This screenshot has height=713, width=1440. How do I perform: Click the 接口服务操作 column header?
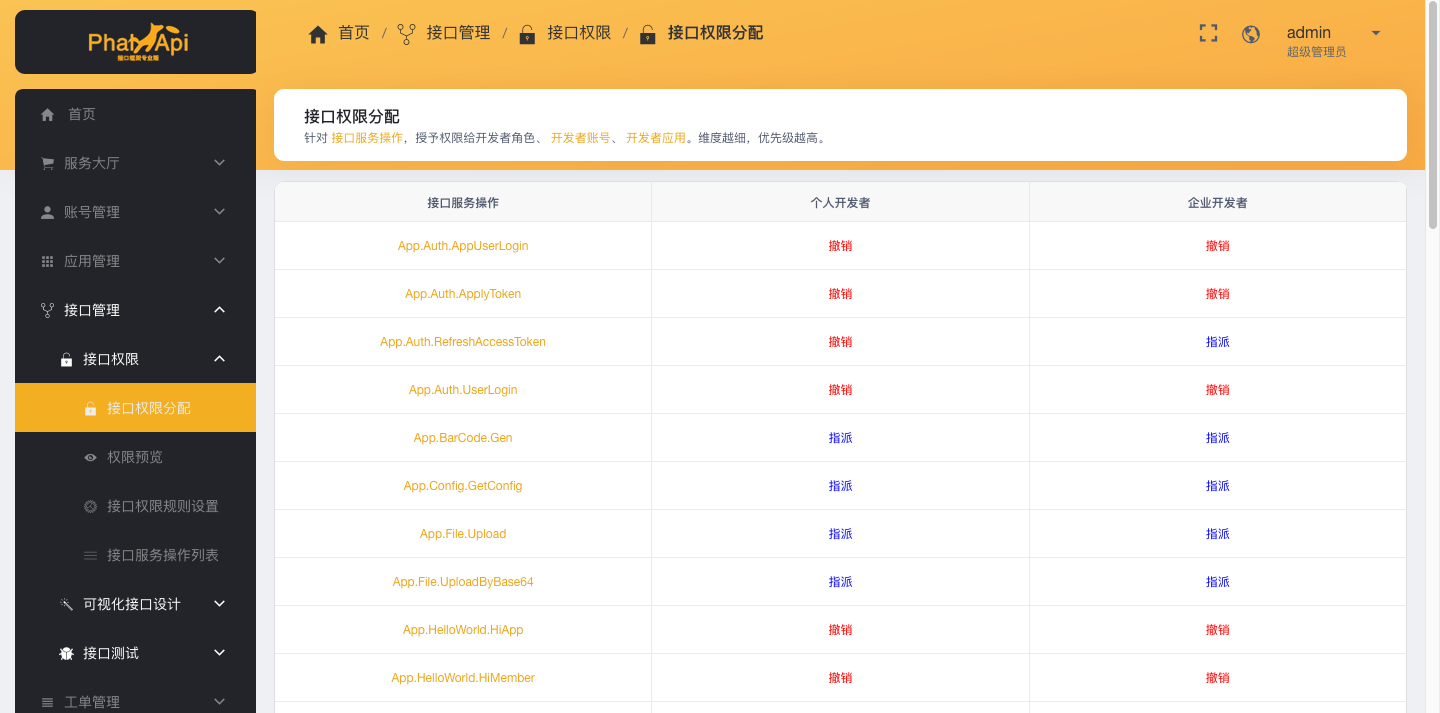pyautogui.click(x=463, y=203)
